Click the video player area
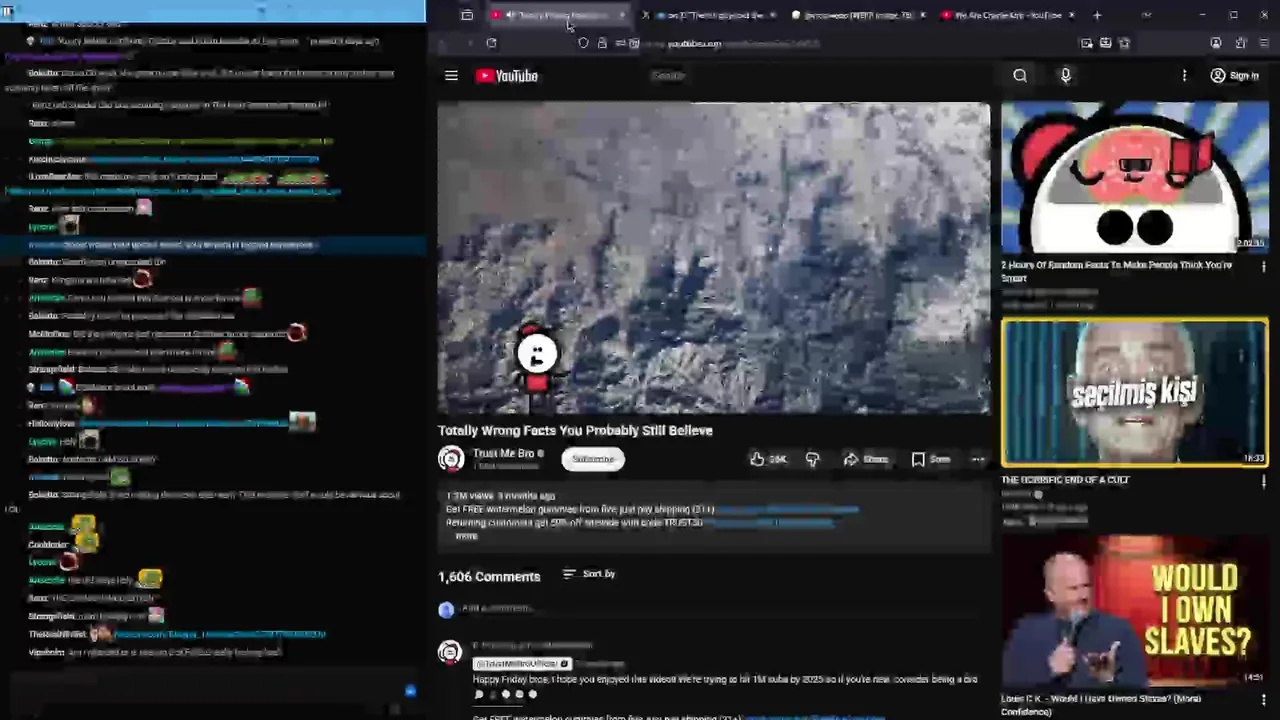 [714, 258]
